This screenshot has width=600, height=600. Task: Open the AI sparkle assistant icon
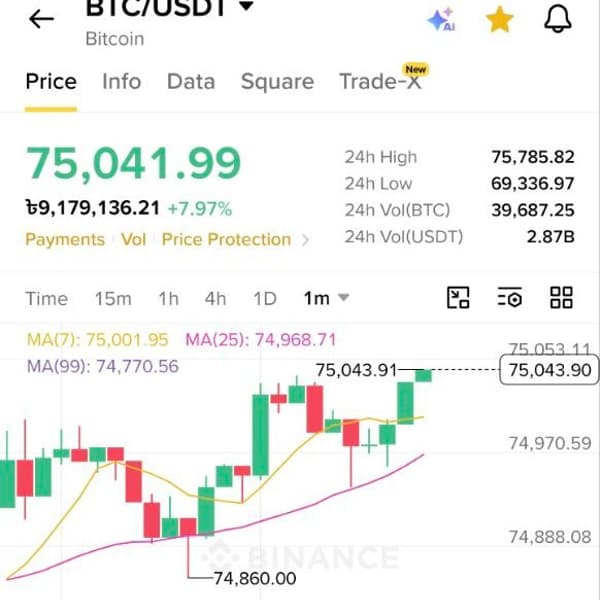[441, 19]
